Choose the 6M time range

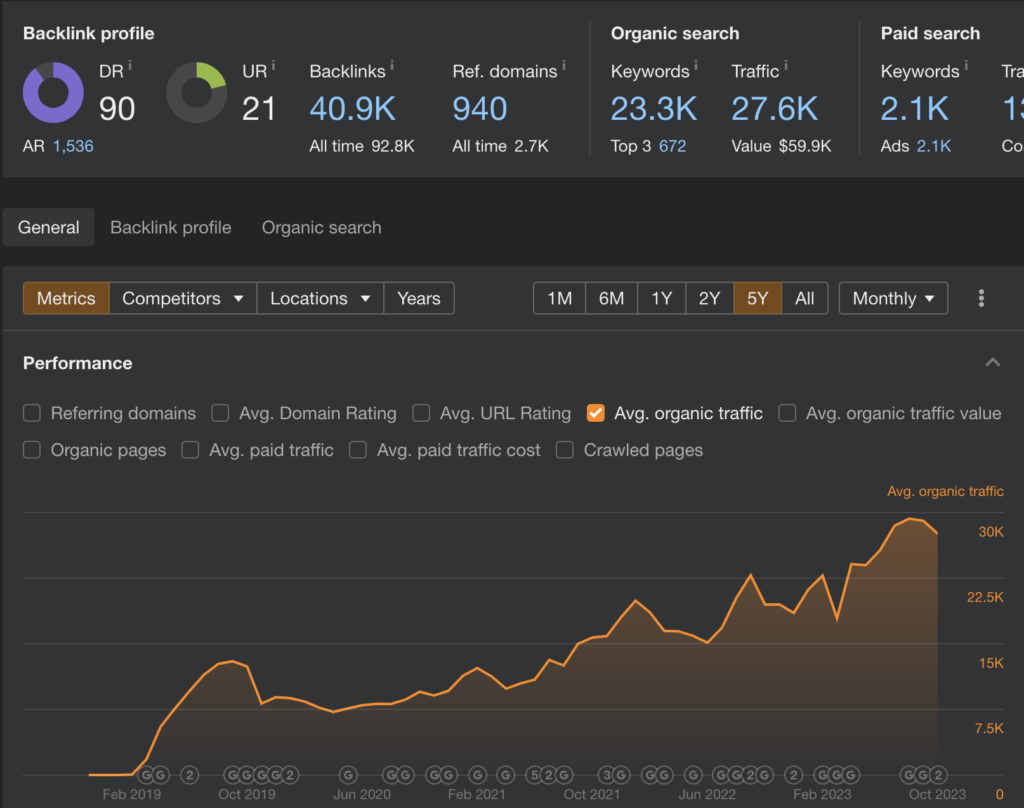[611, 299]
